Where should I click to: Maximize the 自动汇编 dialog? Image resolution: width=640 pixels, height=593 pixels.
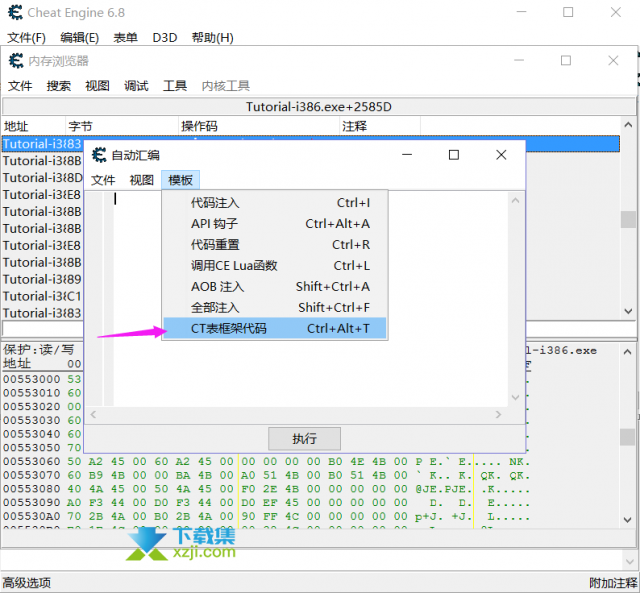pos(454,155)
